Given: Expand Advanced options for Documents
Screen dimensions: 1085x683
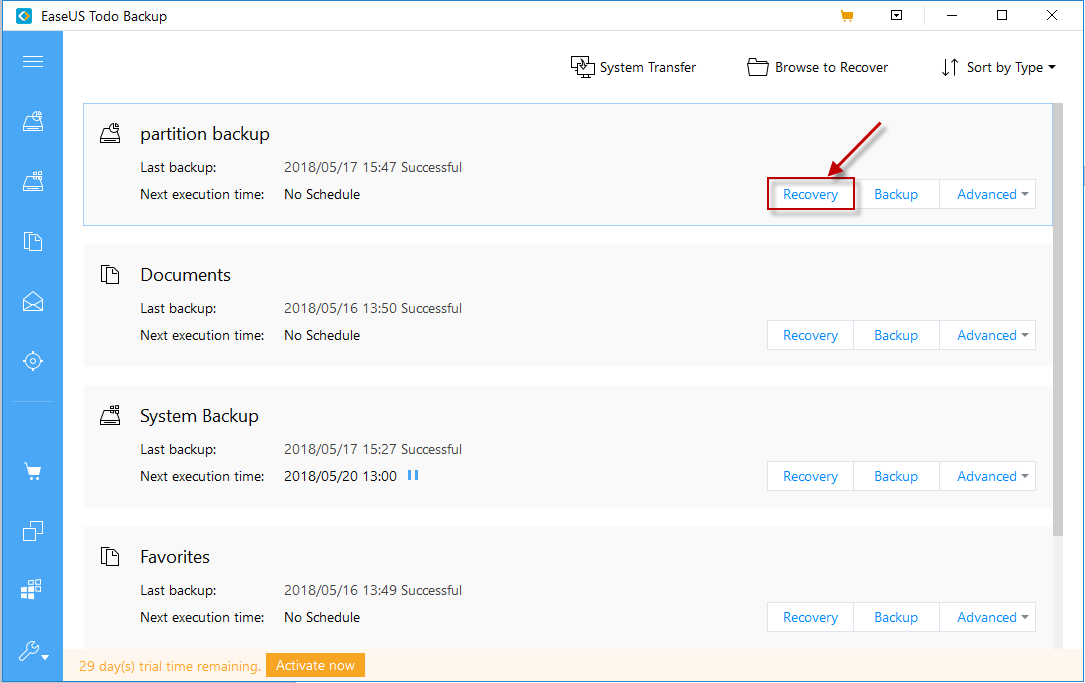Looking at the screenshot, I should pyautogui.click(x=987, y=336).
